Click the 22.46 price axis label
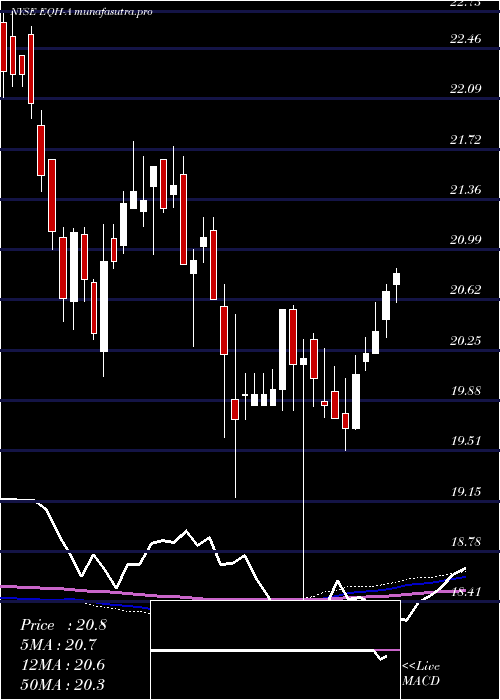The image size is (500, 700). 465,39
